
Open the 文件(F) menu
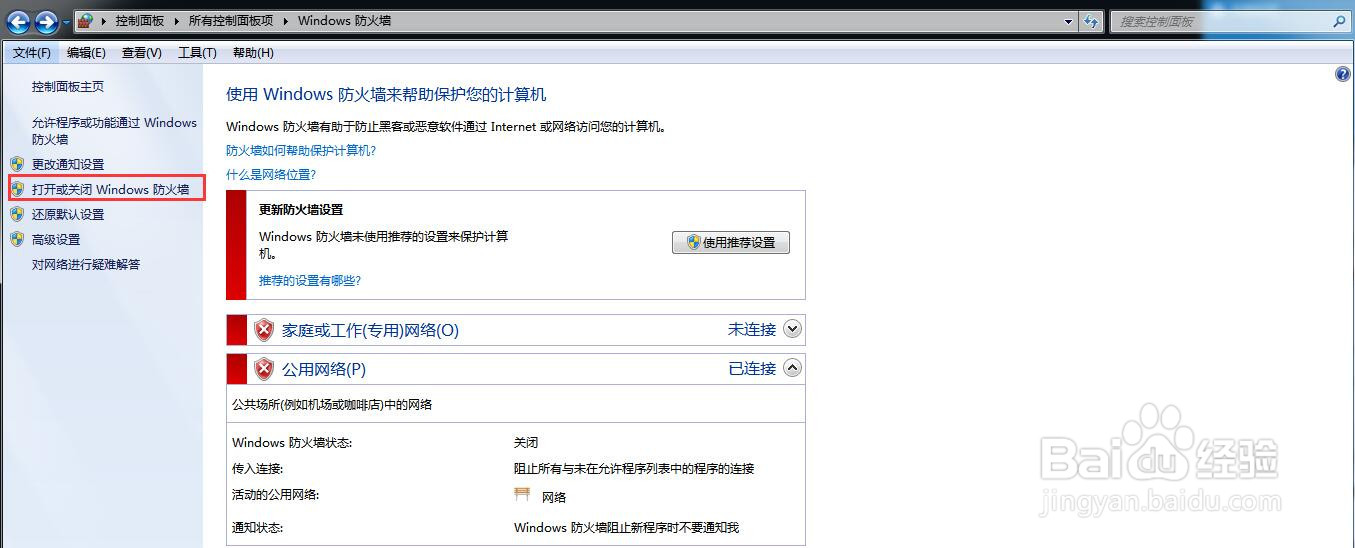32,53
